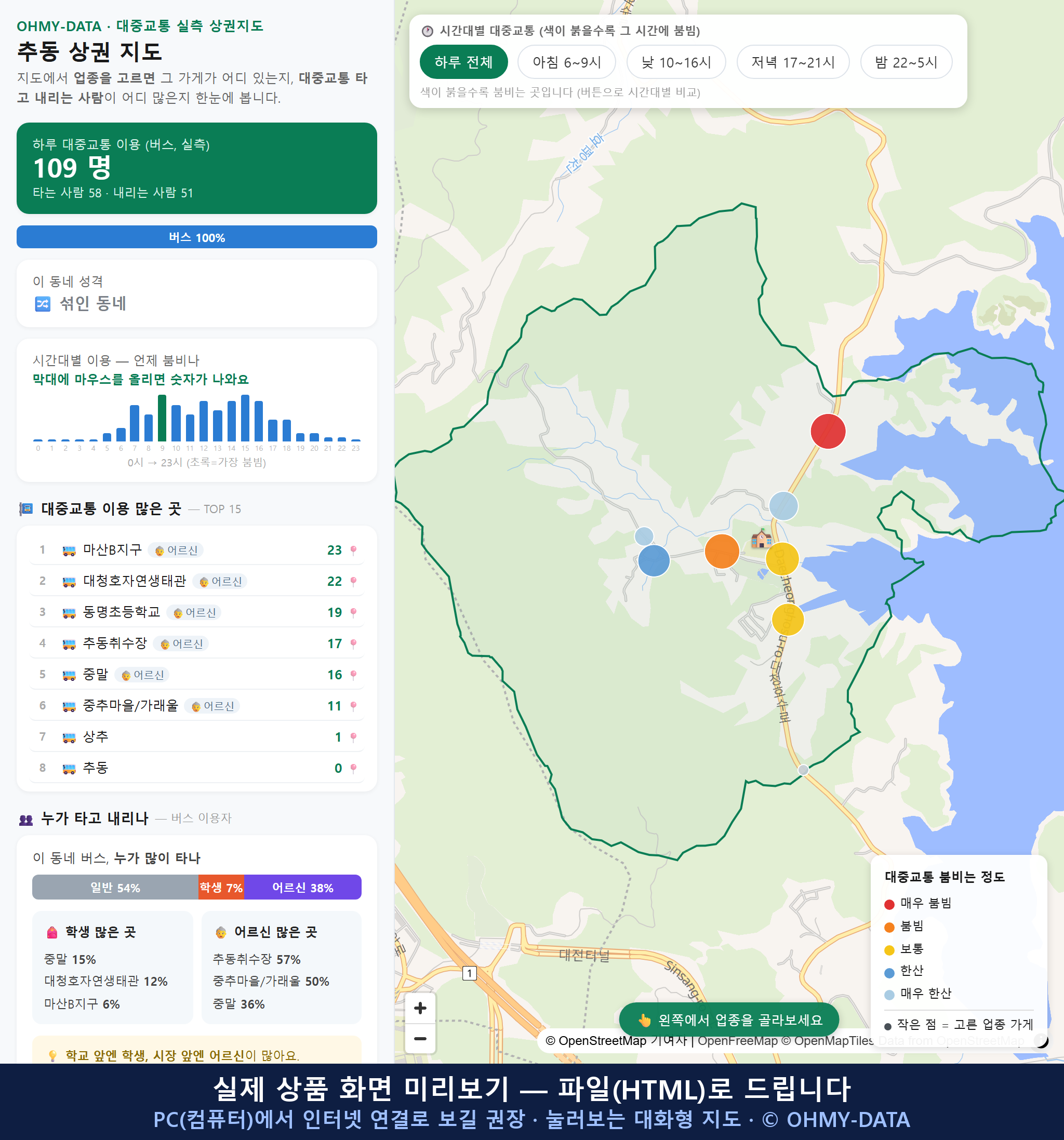1064x1140 pixels.
Task: Click pin icon for 동명초등학교 row
Action: coord(353,612)
